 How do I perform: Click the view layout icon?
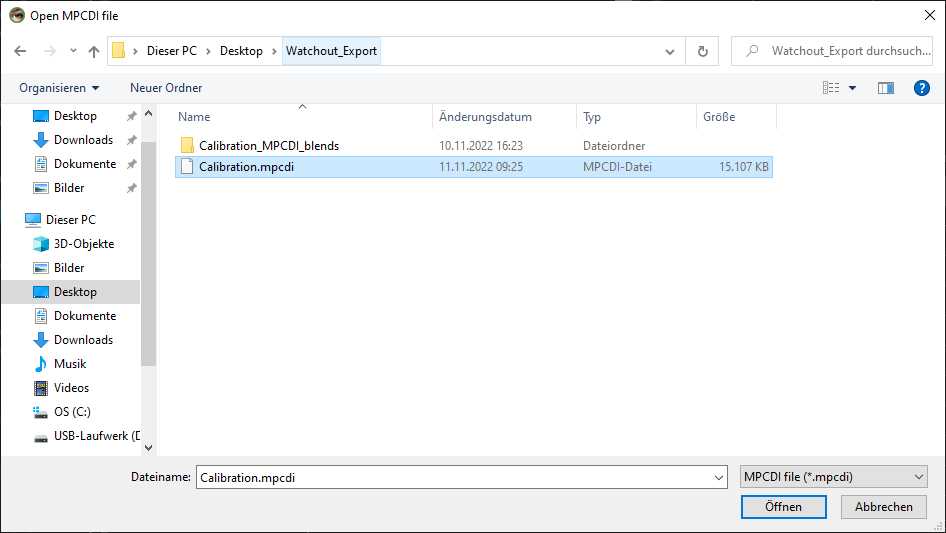click(831, 88)
